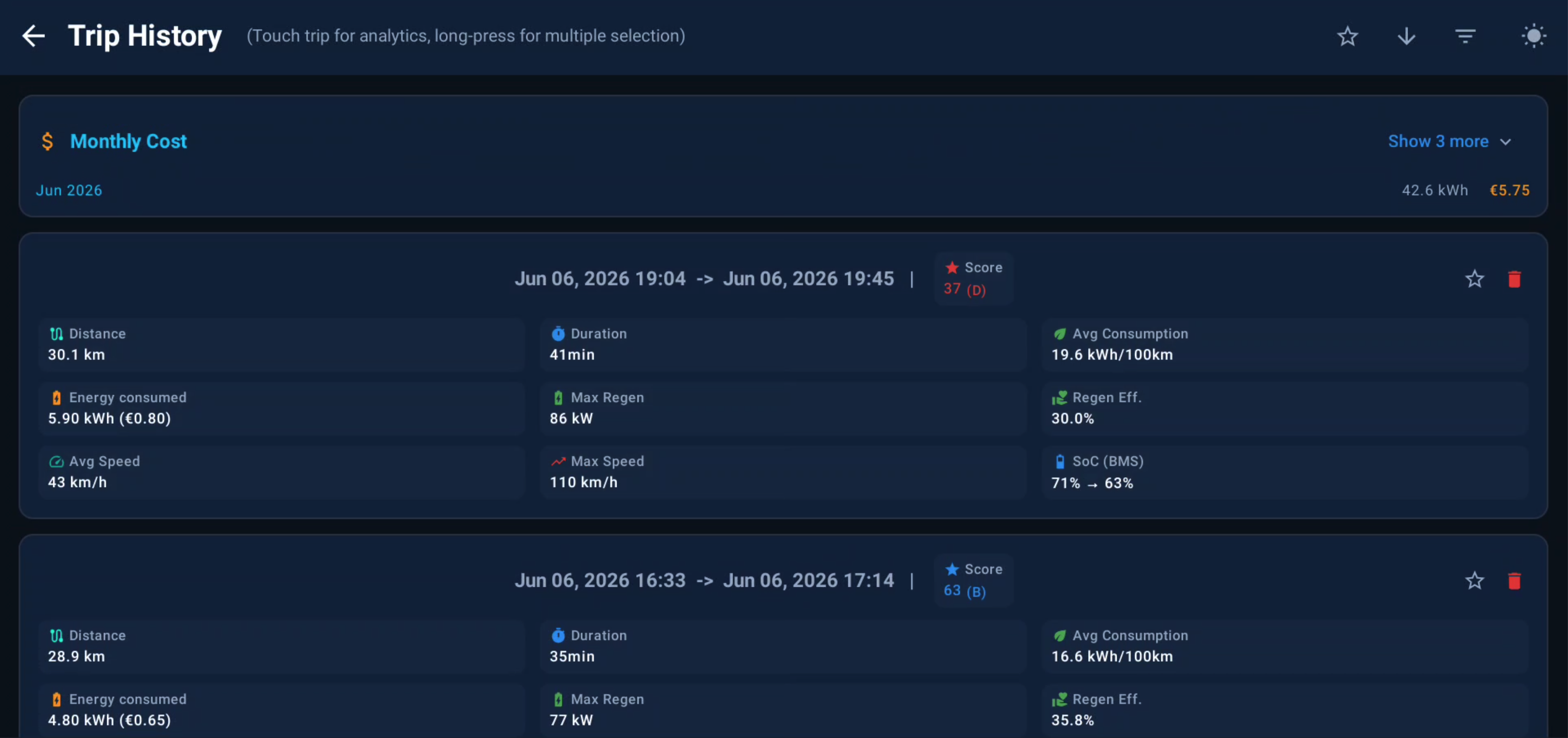This screenshot has height=738, width=1568.
Task: Open the Score 63 (B) badge
Action: (x=973, y=580)
